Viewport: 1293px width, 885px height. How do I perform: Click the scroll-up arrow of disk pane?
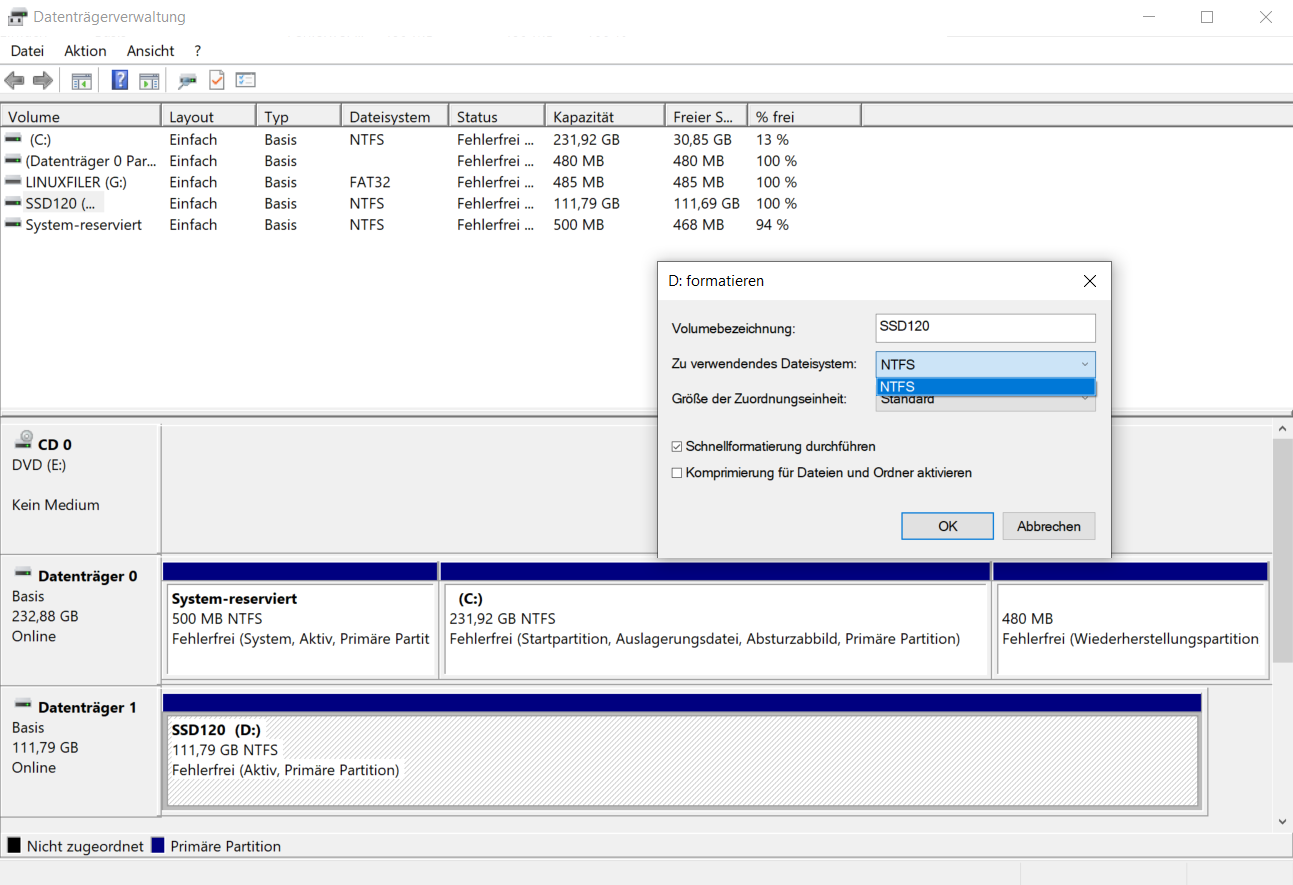pyautogui.click(x=1283, y=428)
